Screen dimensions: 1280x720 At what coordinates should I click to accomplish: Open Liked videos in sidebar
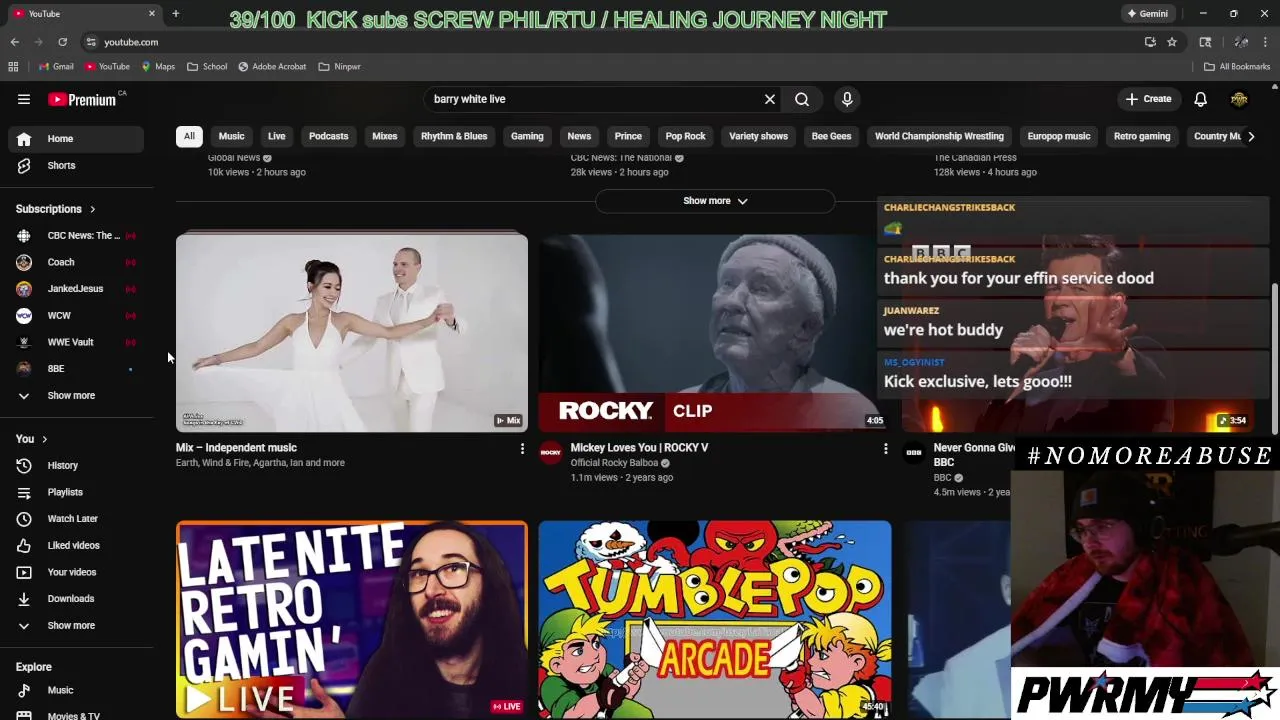[78, 546]
